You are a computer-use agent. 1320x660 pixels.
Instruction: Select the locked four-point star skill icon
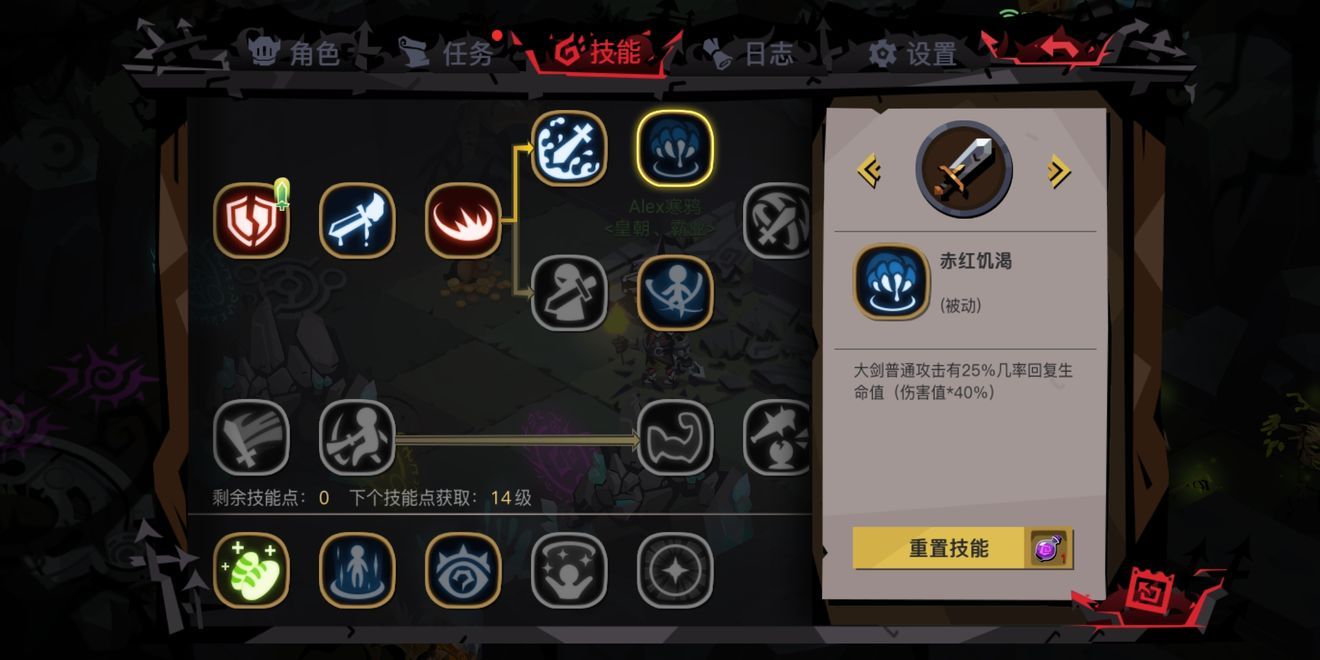point(675,571)
